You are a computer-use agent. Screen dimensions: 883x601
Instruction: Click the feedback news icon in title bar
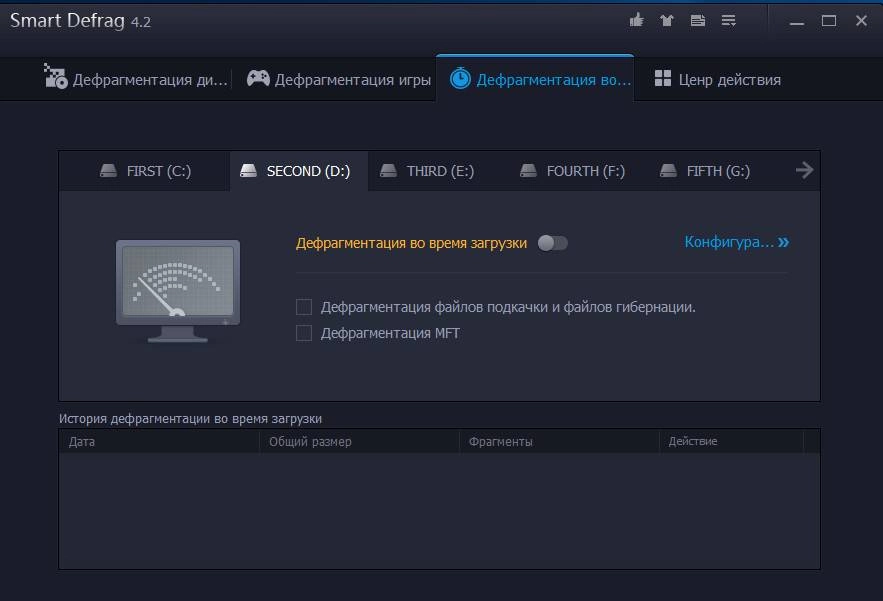pyautogui.click(x=698, y=21)
